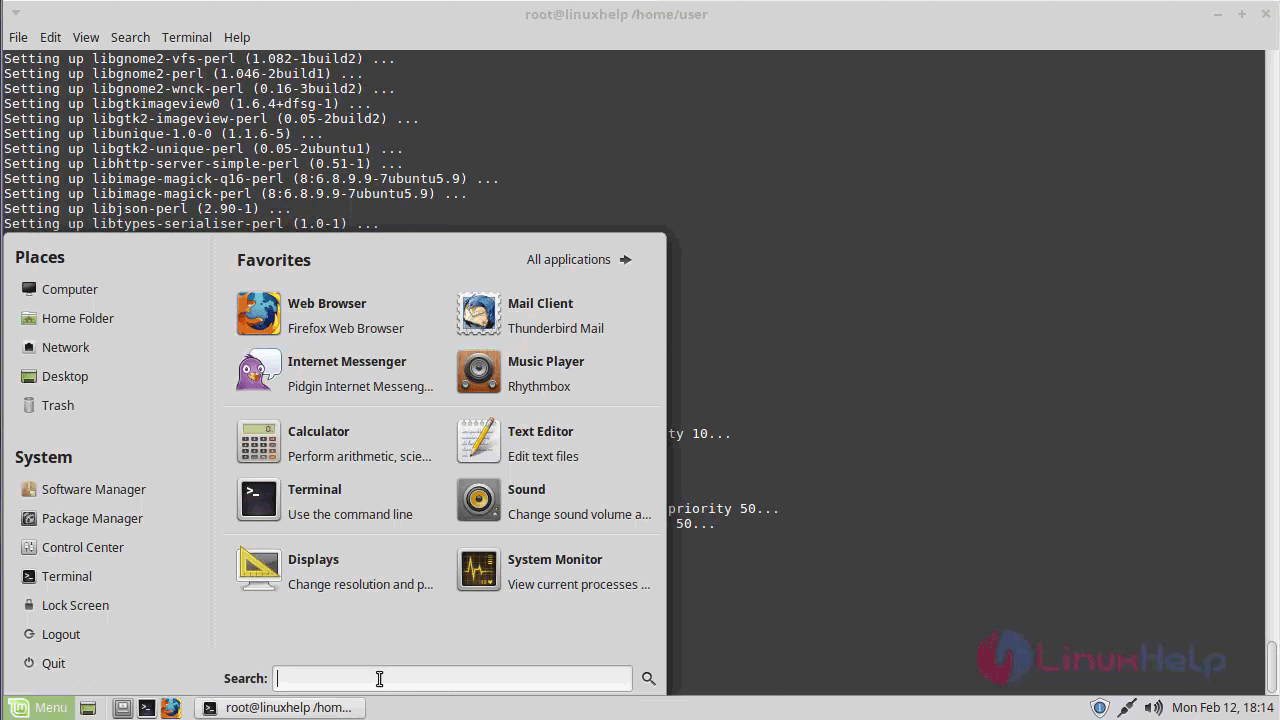Open Terminal from the Favorites grid

[x=258, y=500]
